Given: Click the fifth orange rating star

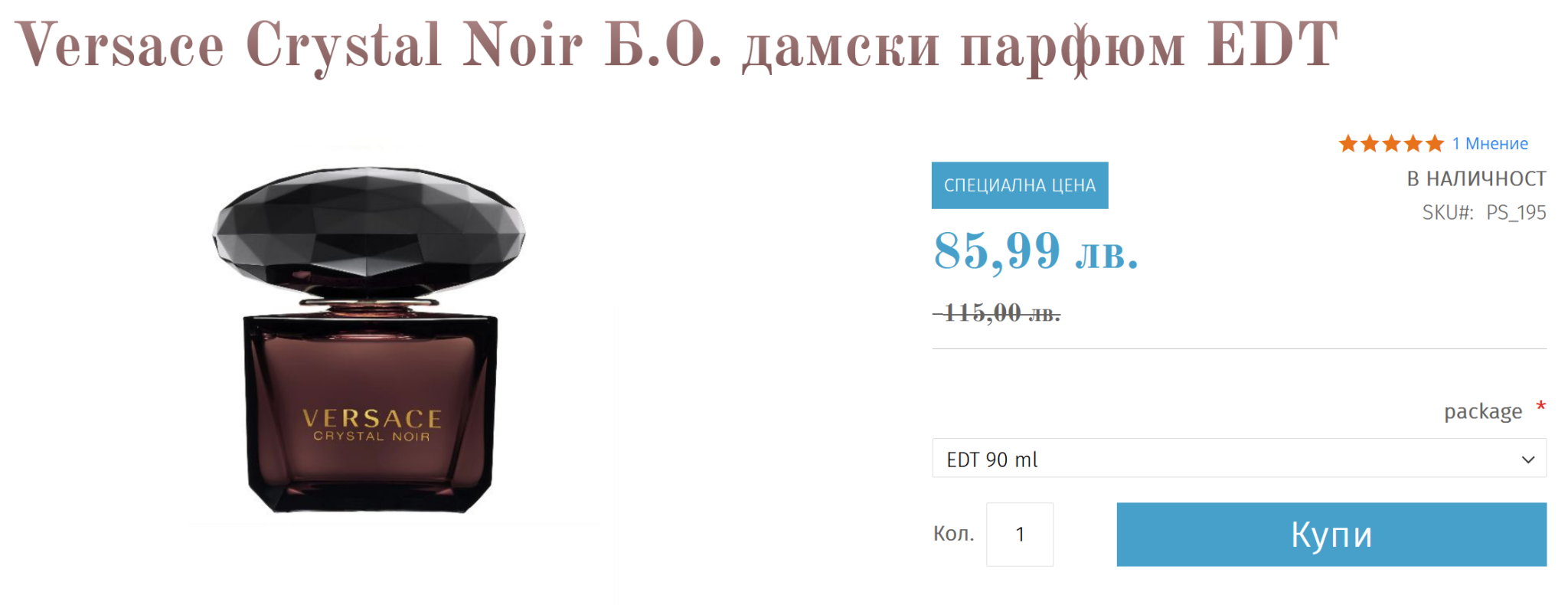Looking at the screenshot, I should pyautogui.click(x=1434, y=143).
